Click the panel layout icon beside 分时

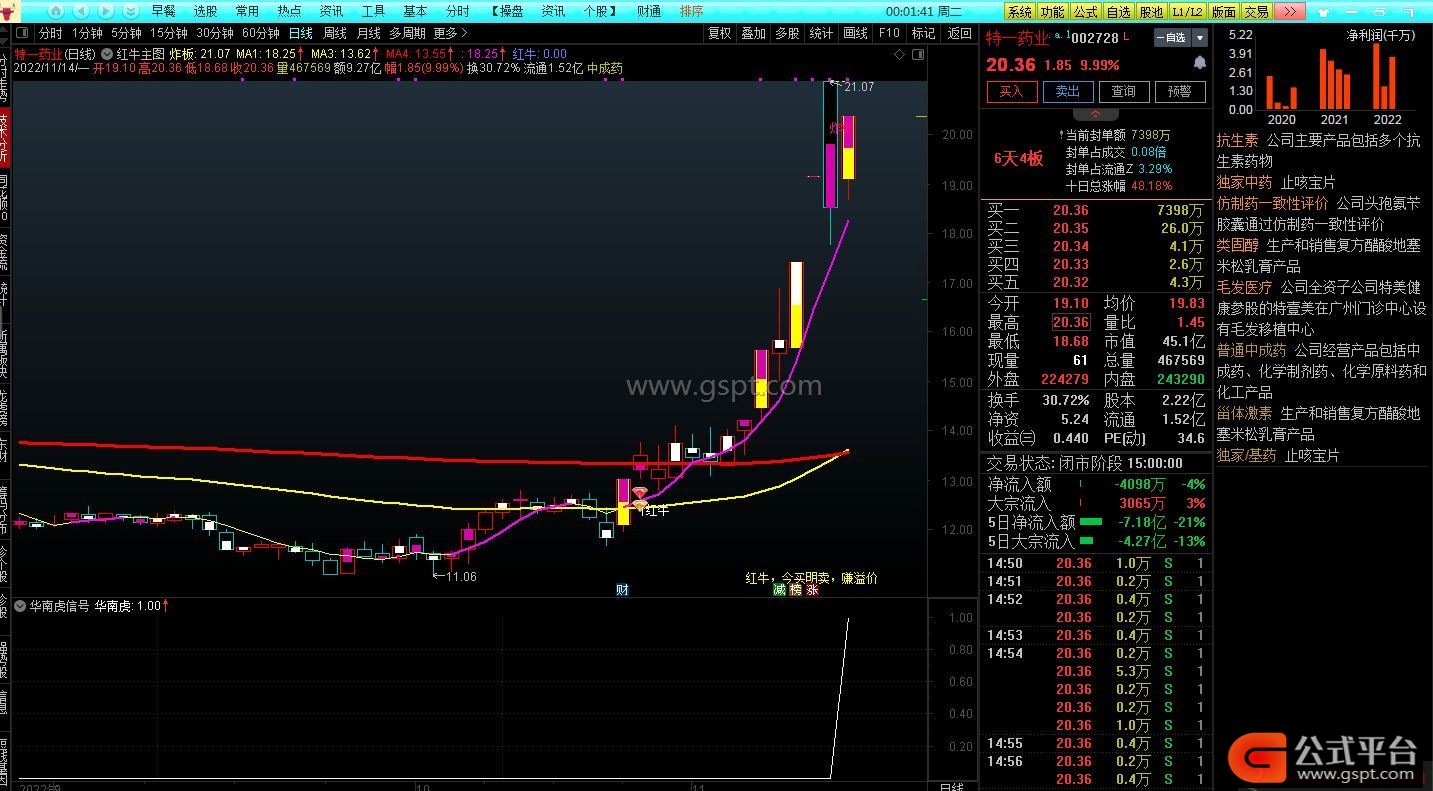[22, 33]
